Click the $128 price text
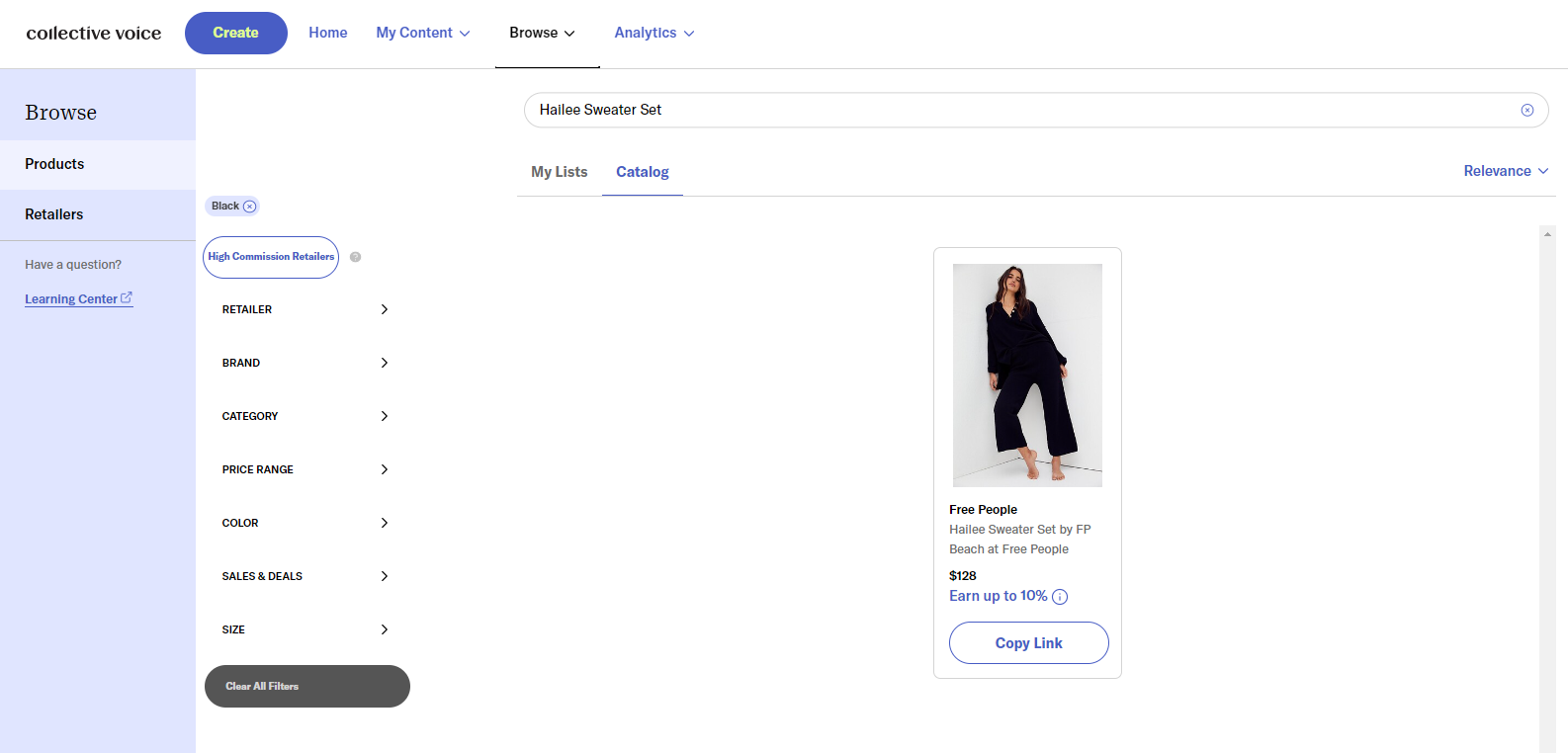This screenshot has height=753, width=1568. 963,576
